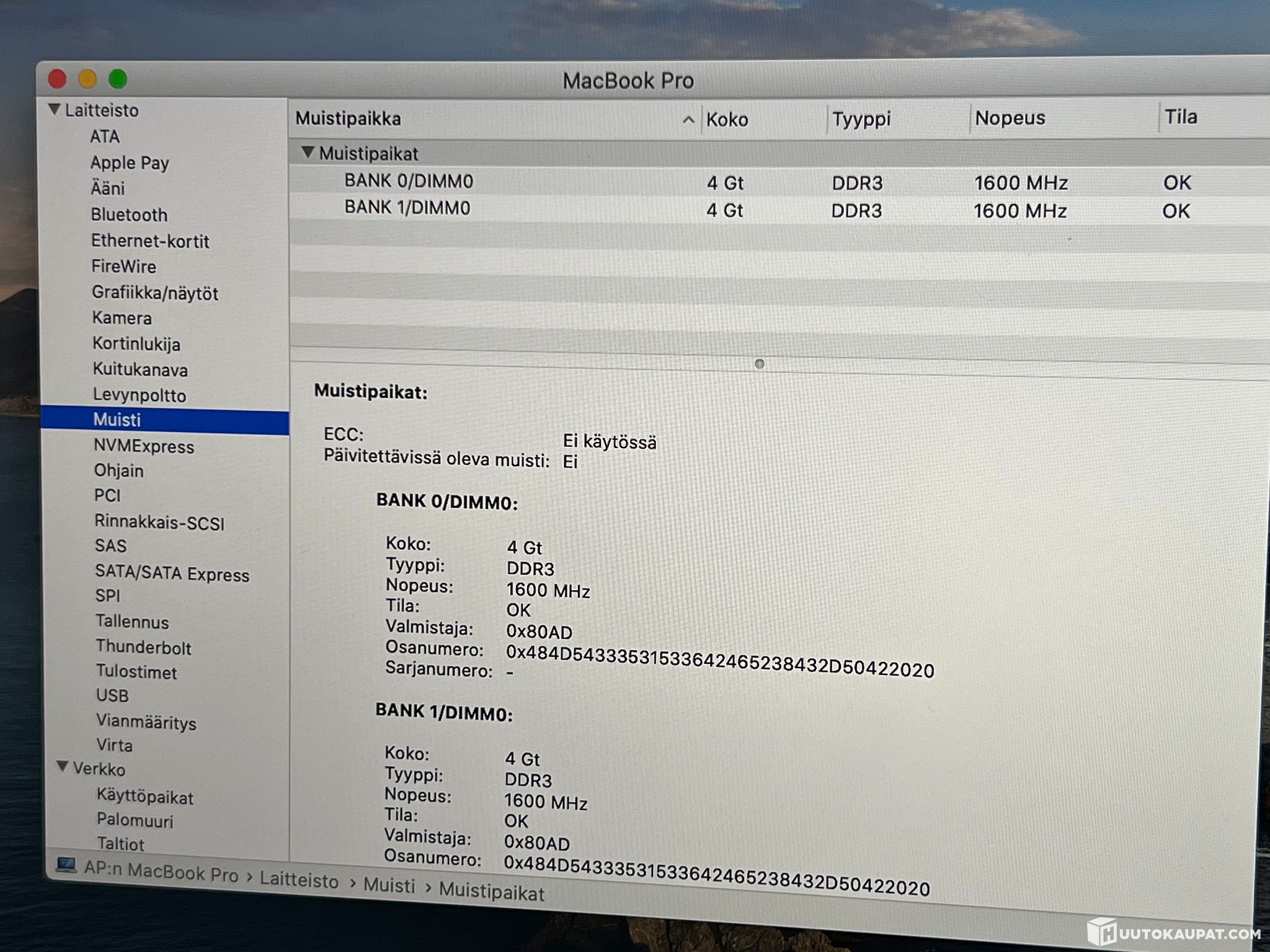The image size is (1270, 952).
Task: Click the BANK 1/DIMM0: details heading
Action: tap(444, 712)
